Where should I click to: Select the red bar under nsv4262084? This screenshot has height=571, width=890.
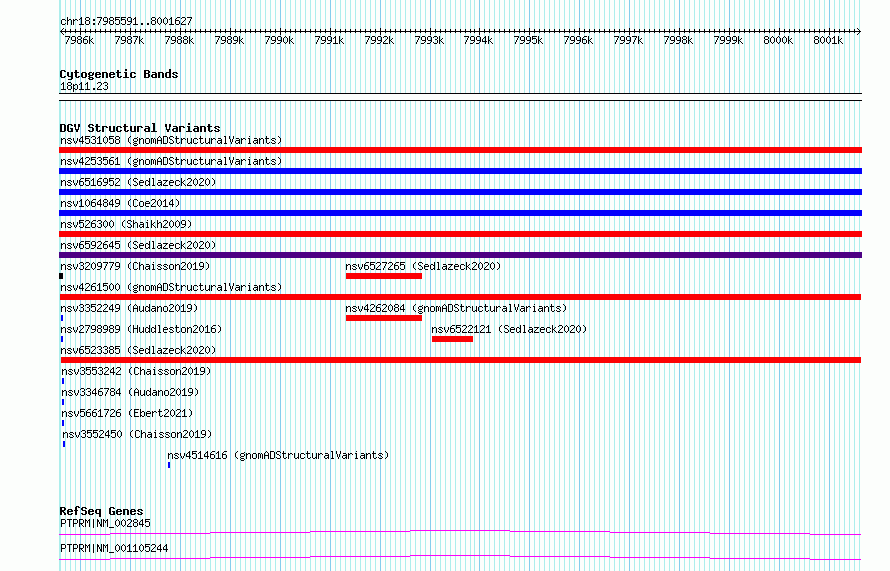click(384, 318)
